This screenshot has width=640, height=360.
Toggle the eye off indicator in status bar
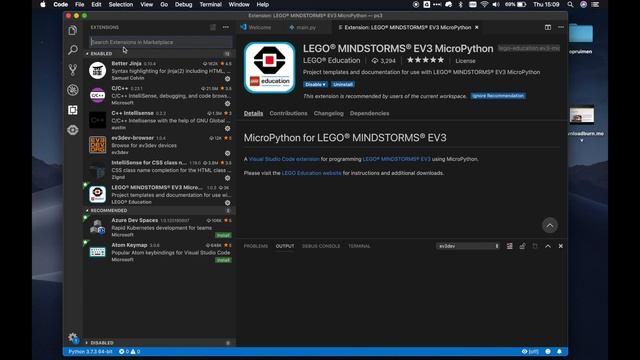click(x=530, y=351)
